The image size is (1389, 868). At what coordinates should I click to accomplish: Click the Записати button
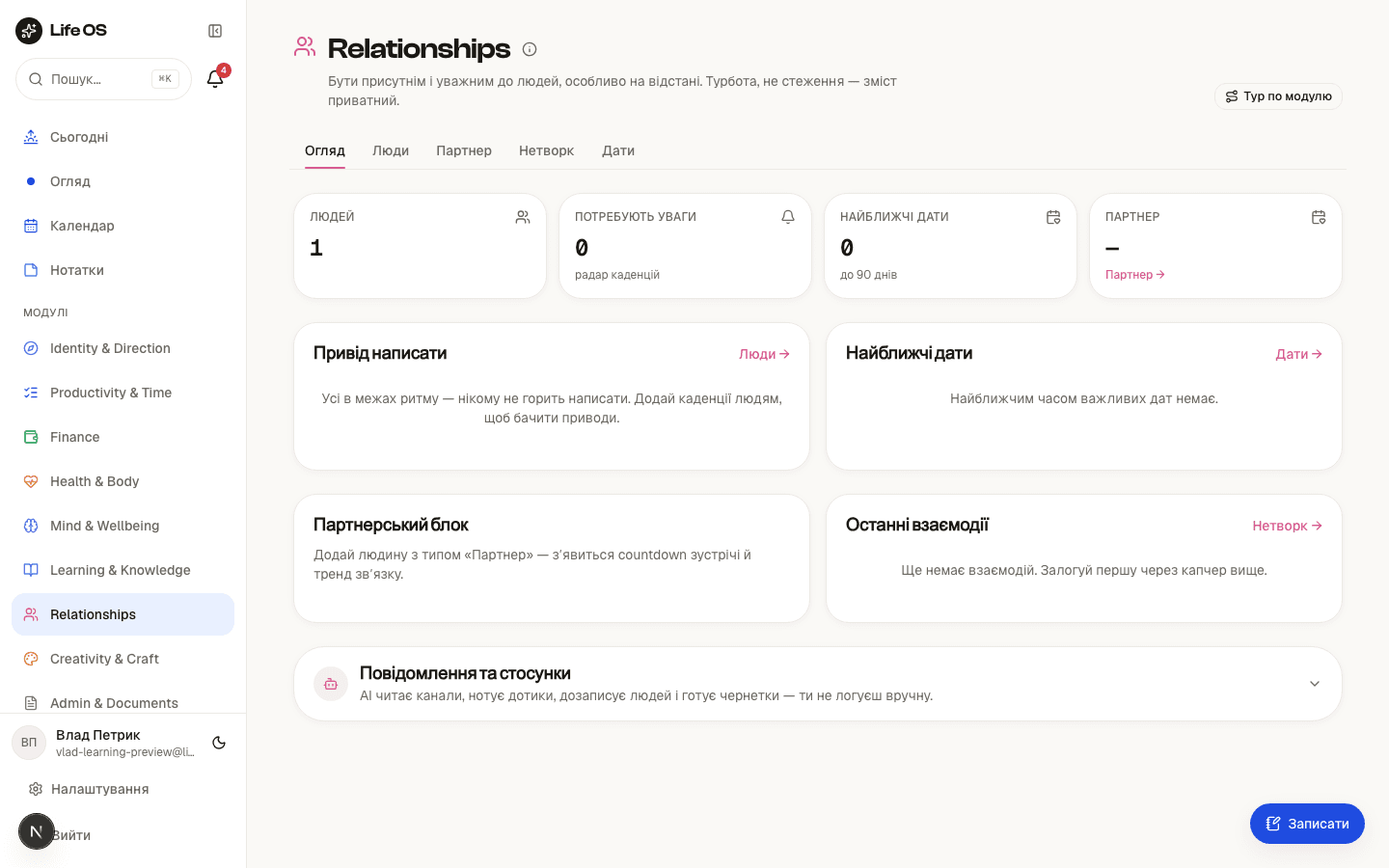[x=1307, y=824]
